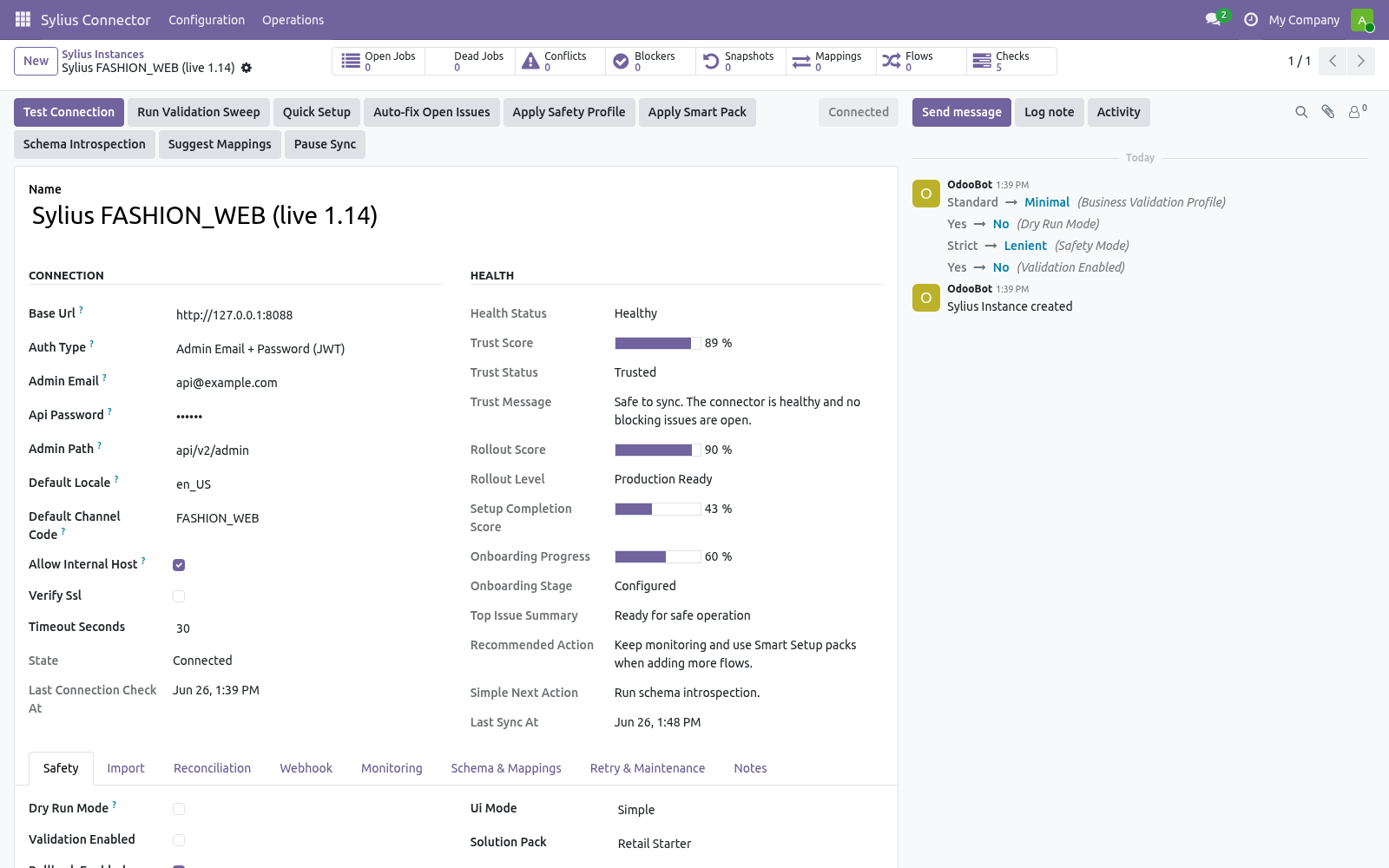Open the activities clock icon
This screenshot has width=1389, height=868.
point(1251,19)
